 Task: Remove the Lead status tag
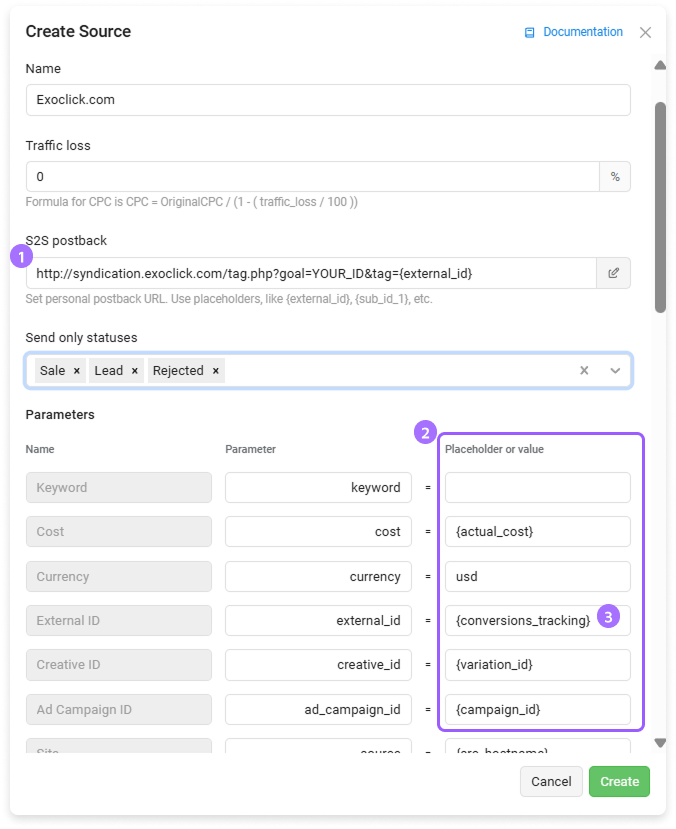click(x=135, y=371)
